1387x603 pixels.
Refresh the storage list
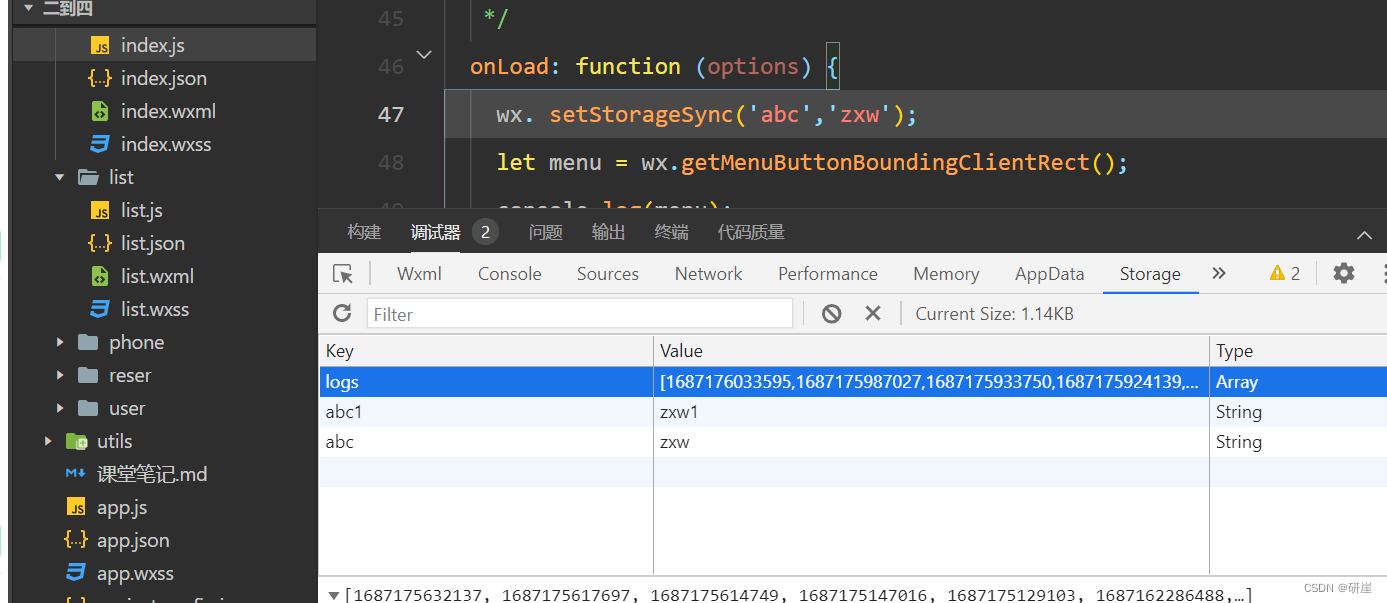[x=342, y=313]
